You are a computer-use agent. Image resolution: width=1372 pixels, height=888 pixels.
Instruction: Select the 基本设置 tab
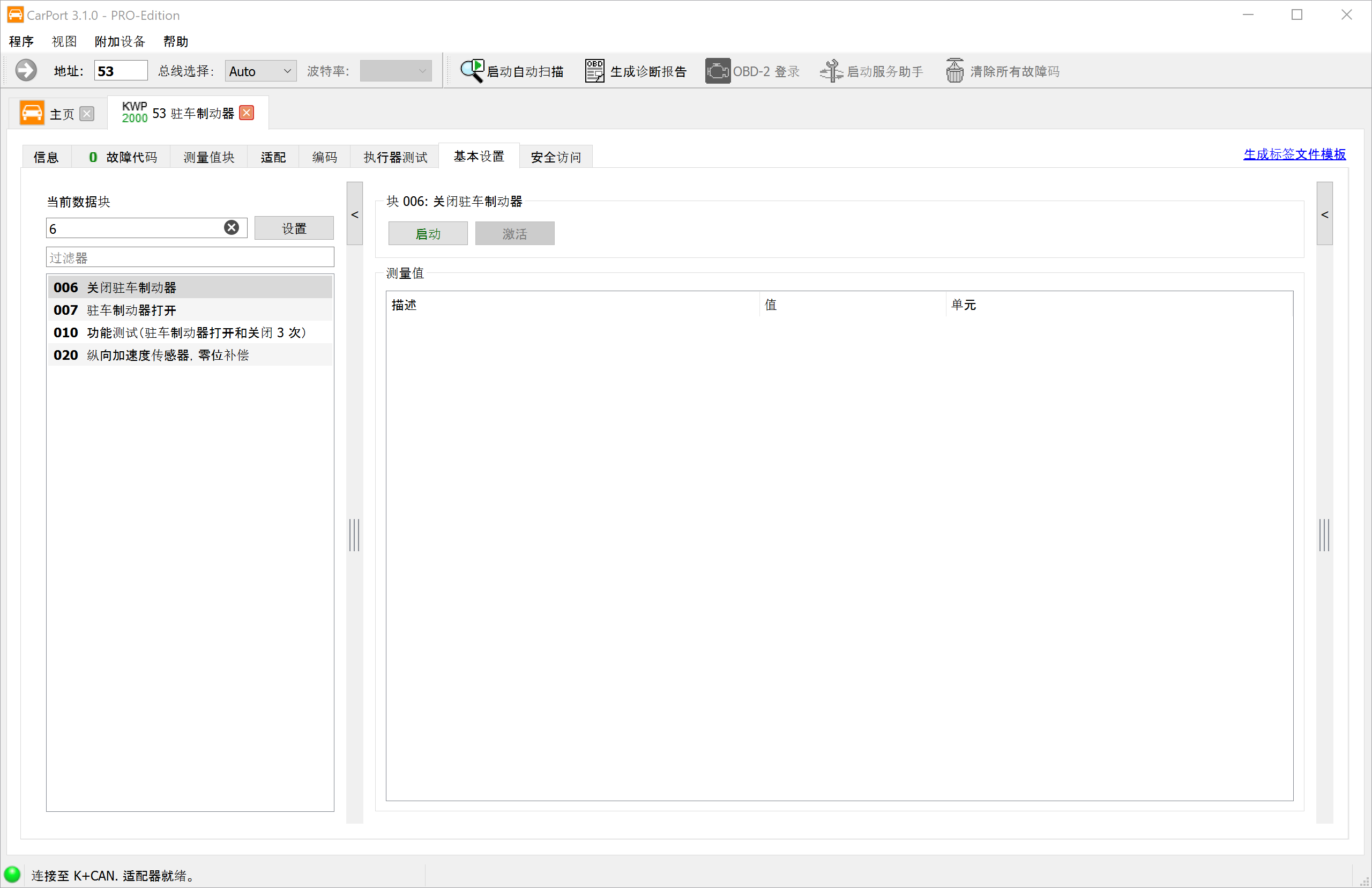479,156
